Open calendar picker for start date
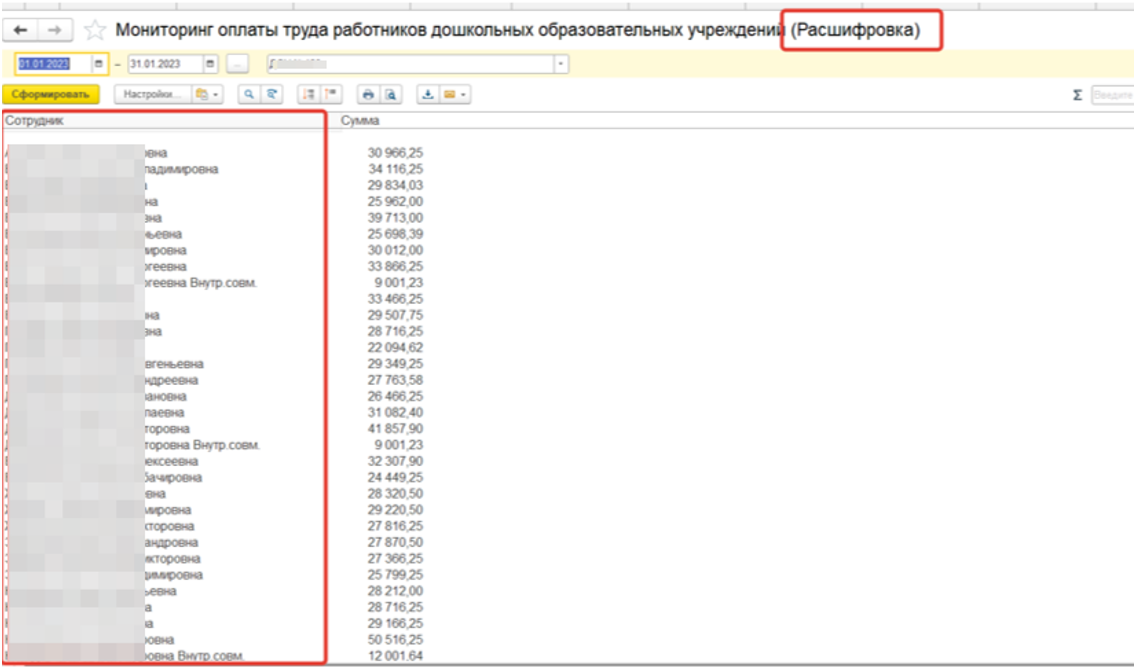 [x=98, y=64]
